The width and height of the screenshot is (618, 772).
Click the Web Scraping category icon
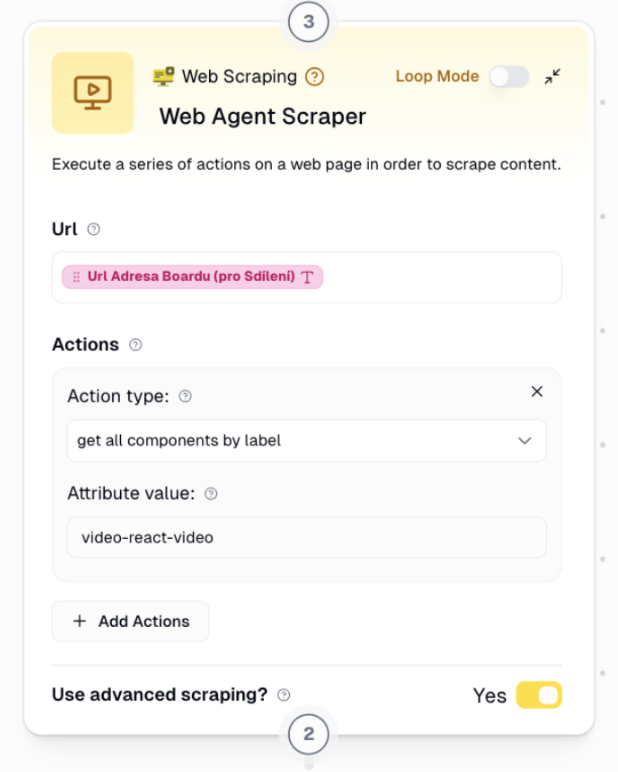pos(163,76)
